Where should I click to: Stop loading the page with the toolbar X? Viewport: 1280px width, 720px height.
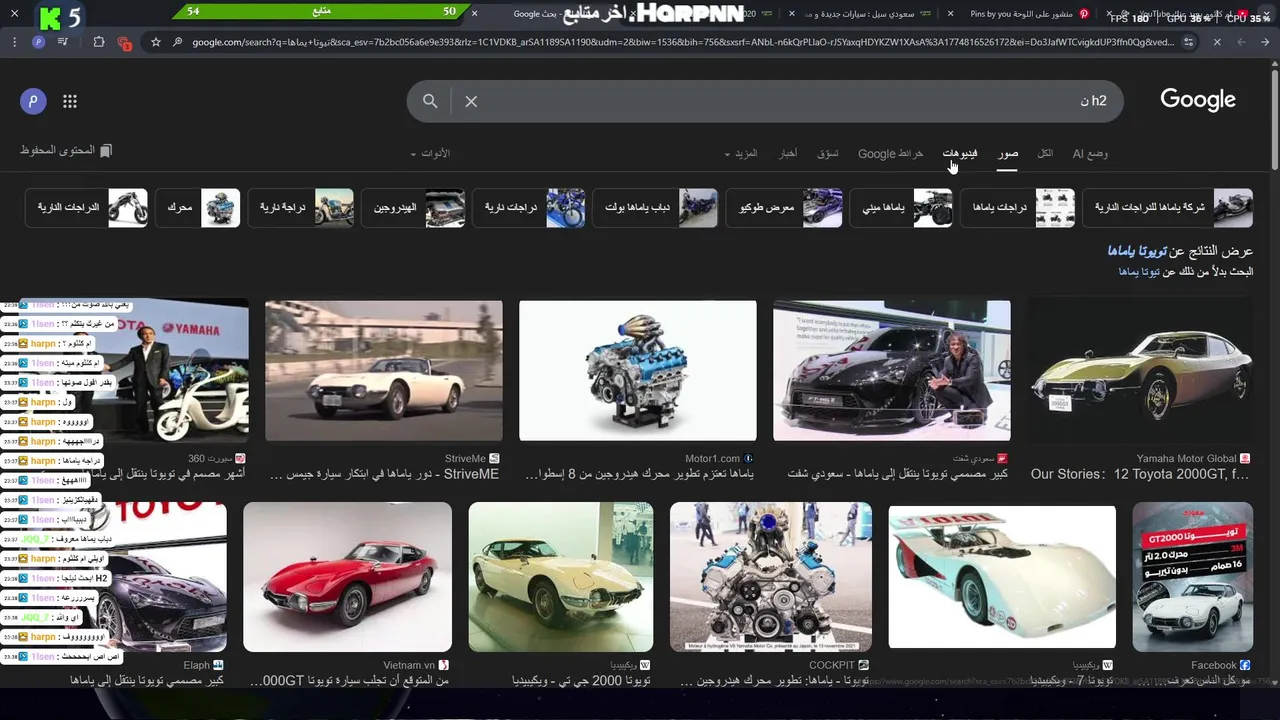1217,42
